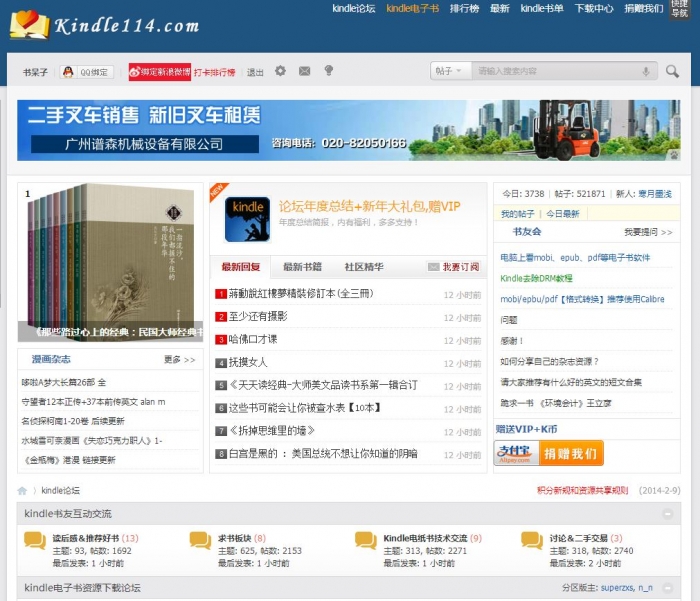
Task: Click 退出 to log out
Action: click(255, 72)
